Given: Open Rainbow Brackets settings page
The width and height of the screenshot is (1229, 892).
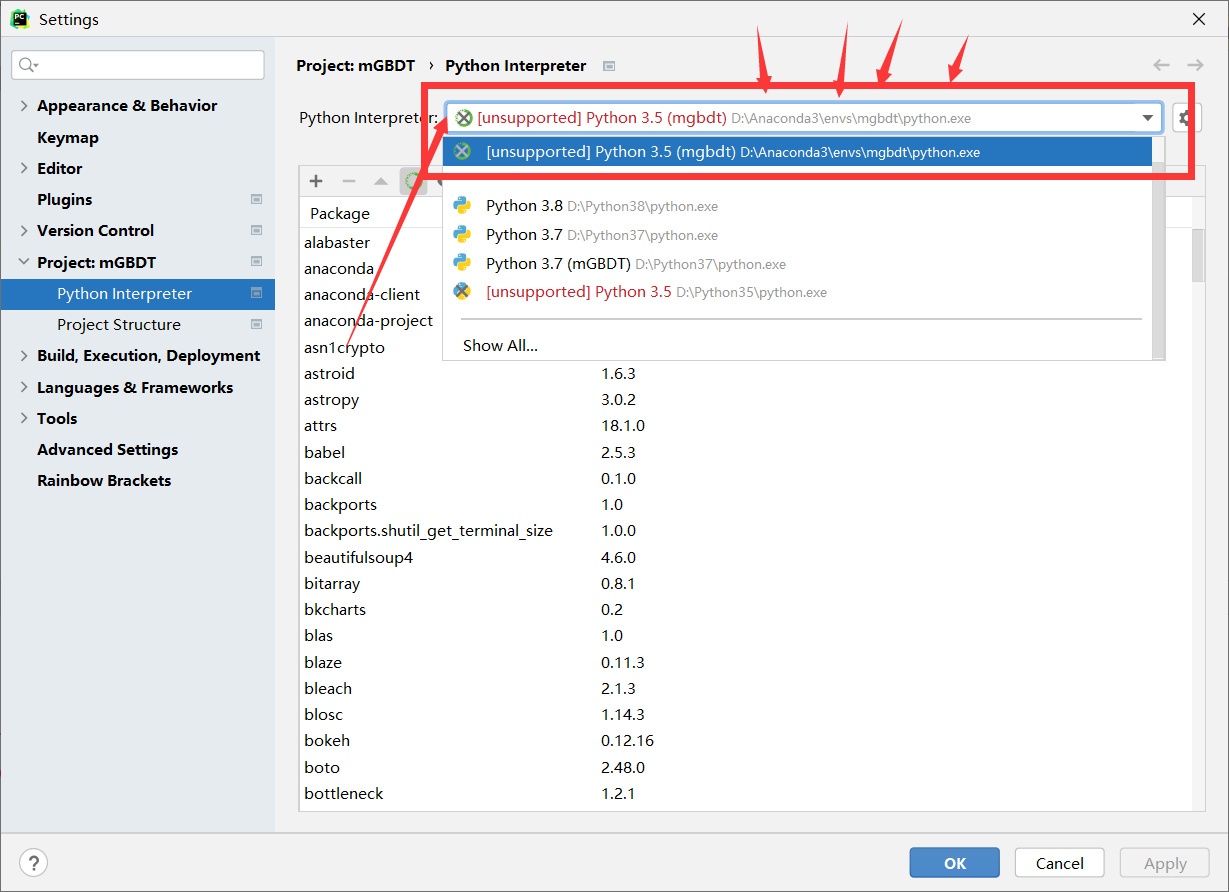Looking at the screenshot, I should (x=104, y=480).
